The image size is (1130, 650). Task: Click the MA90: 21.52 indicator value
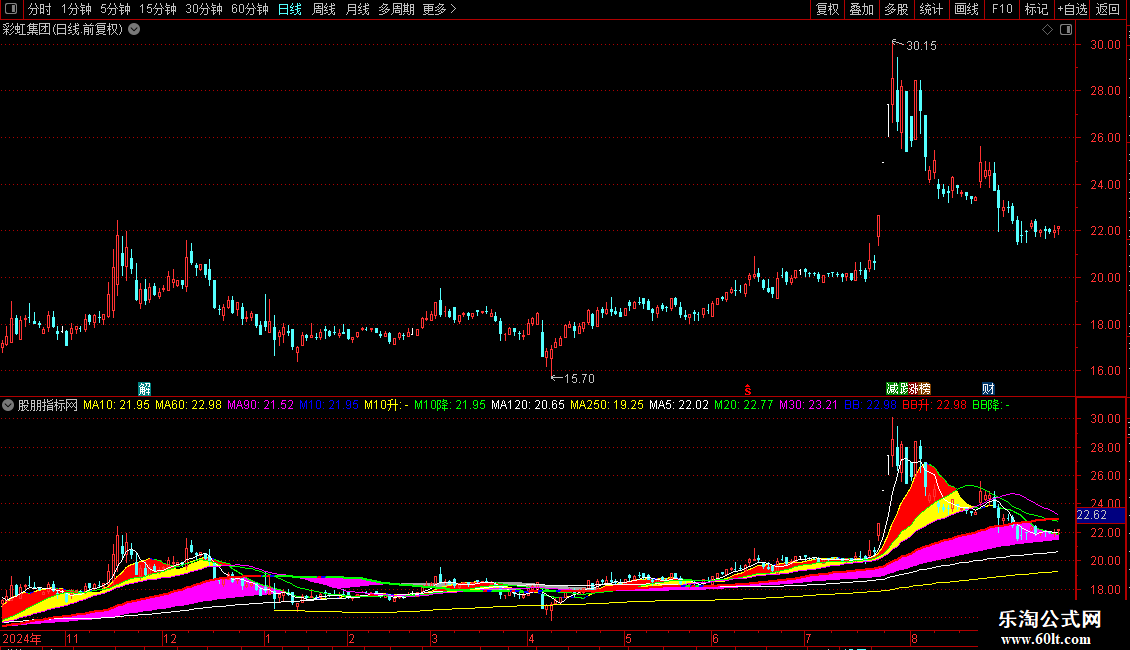[x=261, y=405]
